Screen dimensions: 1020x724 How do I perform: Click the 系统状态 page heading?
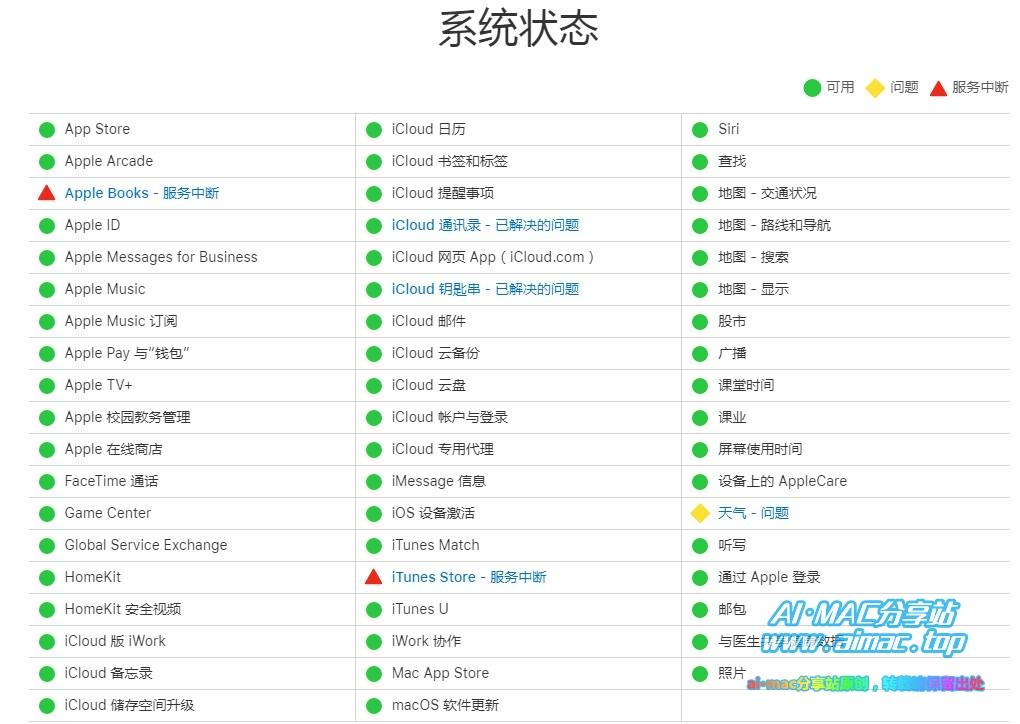click(x=518, y=29)
